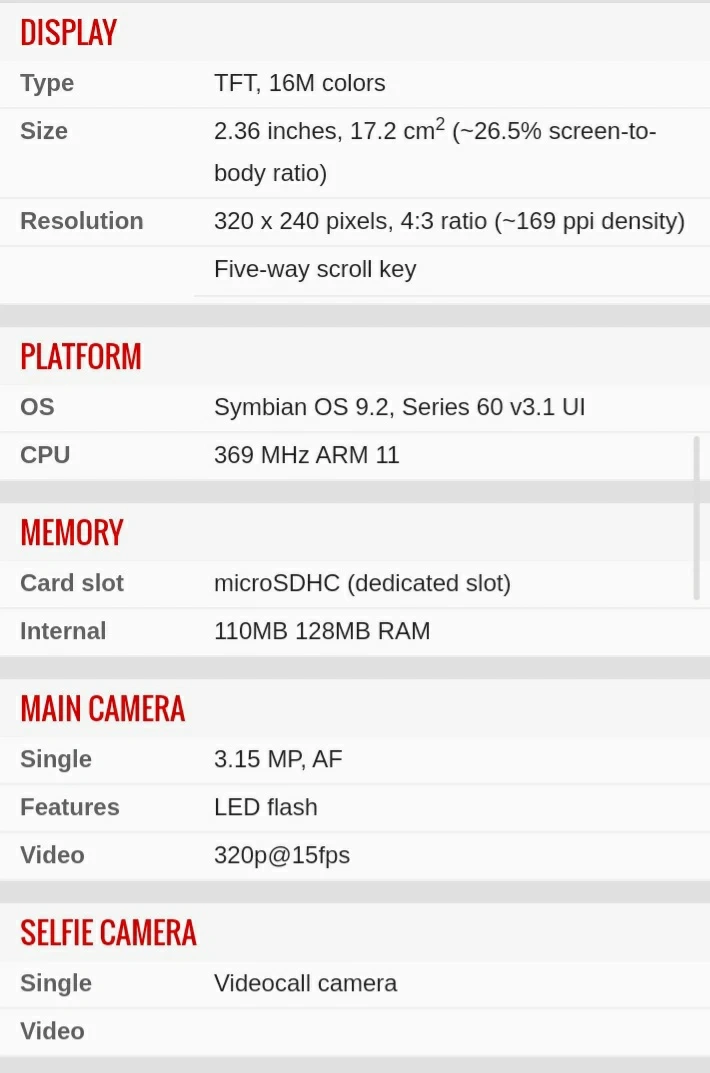
Task: Open the CPU label link
Action: pyautogui.click(x=45, y=455)
